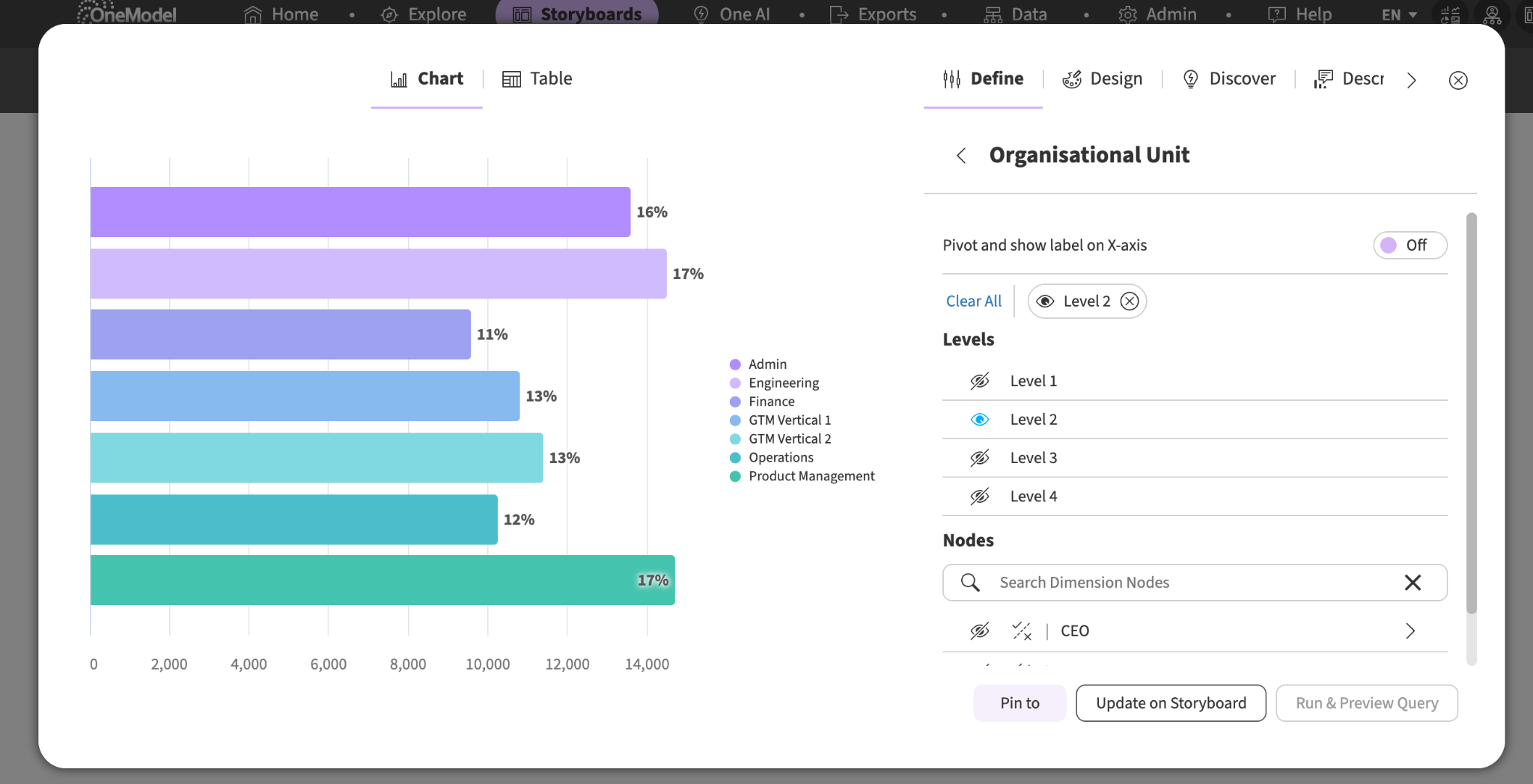Click the magnifier icon in node search
This screenshot has height=784, width=1533.
[970, 582]
